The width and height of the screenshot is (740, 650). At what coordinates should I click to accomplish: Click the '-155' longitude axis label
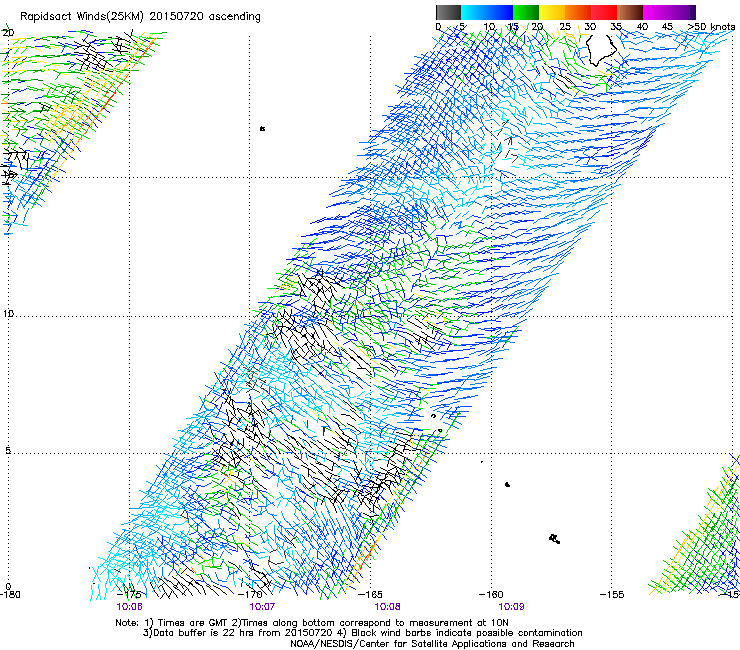pos(612,594)
